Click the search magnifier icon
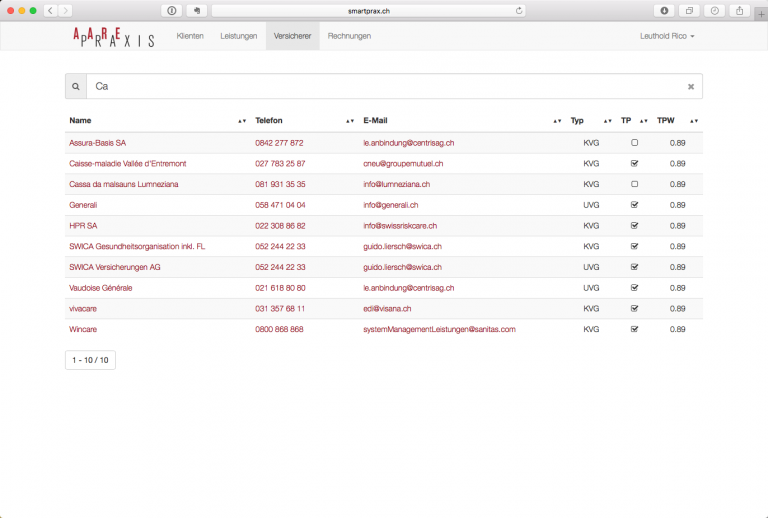This screenshot has width=768, height=518. [76, 87]
